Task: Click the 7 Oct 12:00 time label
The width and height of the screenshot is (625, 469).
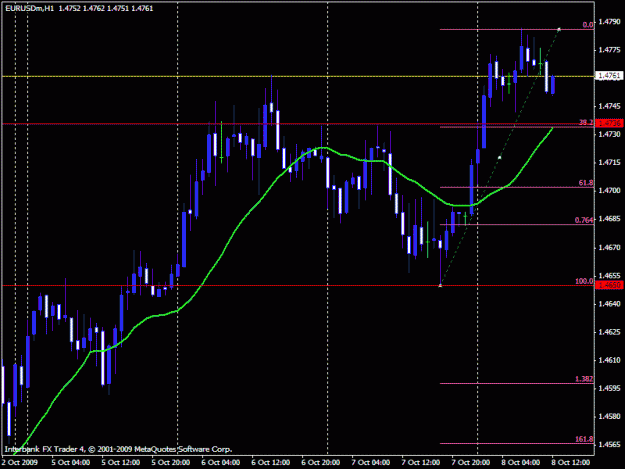Action: [421, 462]
